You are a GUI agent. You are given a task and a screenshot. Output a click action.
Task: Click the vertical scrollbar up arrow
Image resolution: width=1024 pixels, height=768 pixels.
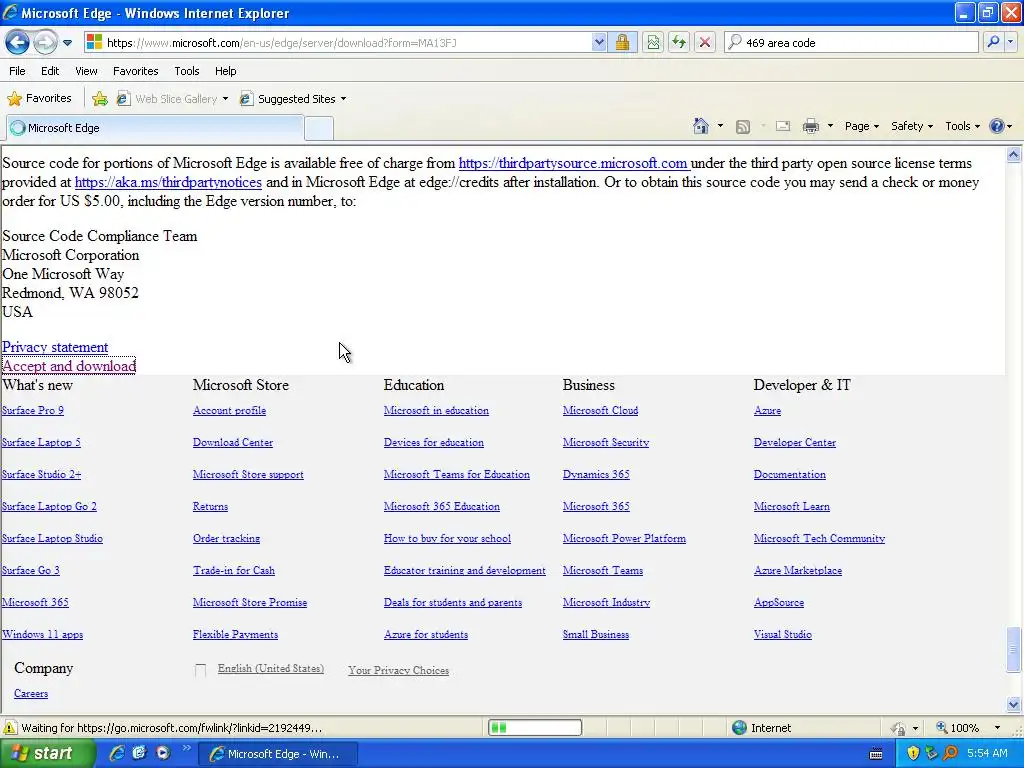(x=1014, y=155)
